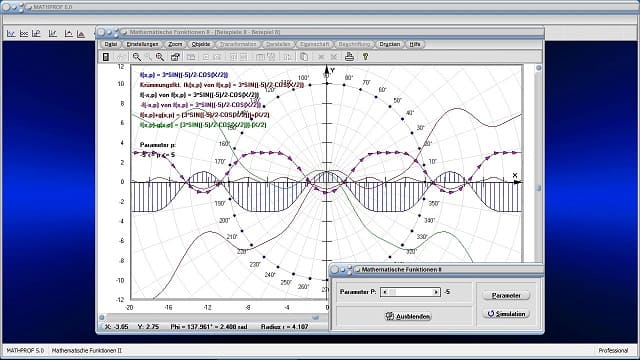Click the sixth filled-graph icon in MATHPROF main toolbar

(x=81, y=33)
